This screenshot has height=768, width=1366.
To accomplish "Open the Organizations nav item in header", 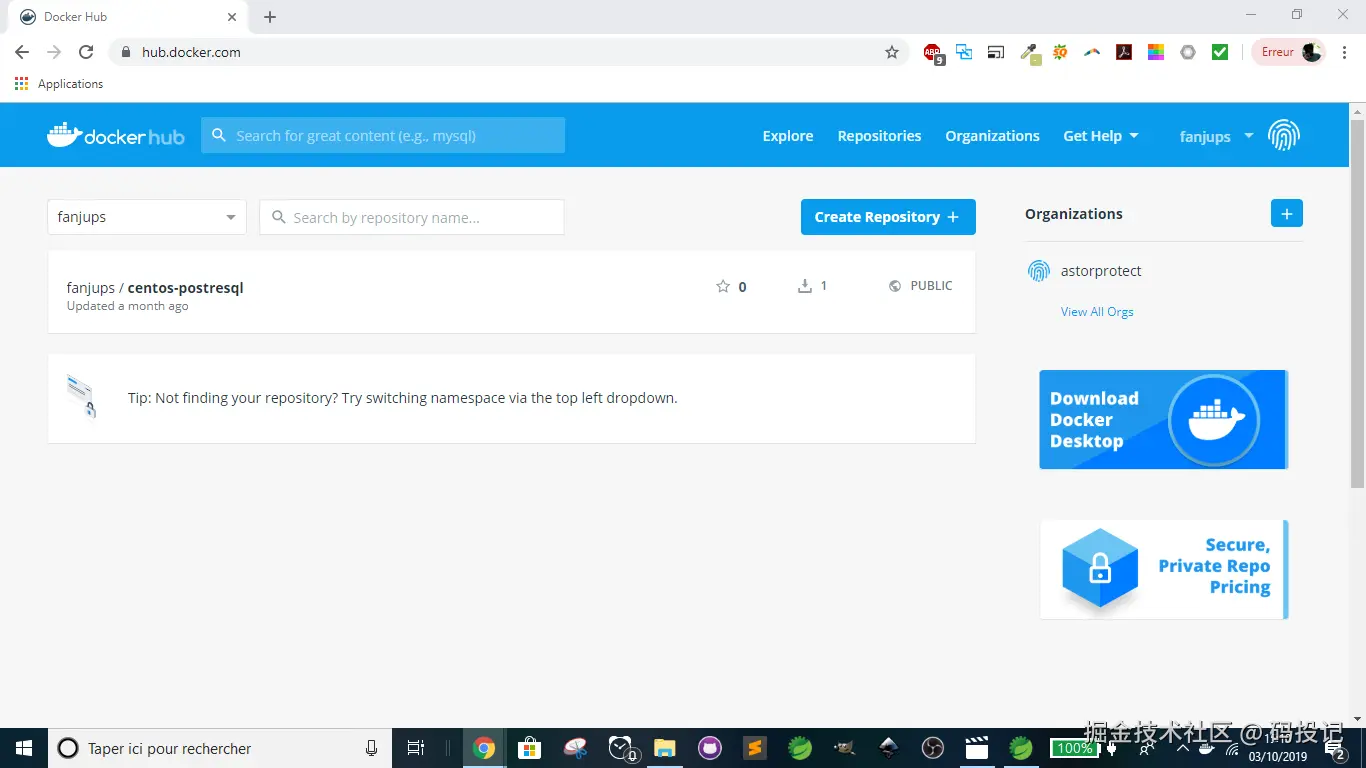I will pyautogui.click(x=992, y=136).
